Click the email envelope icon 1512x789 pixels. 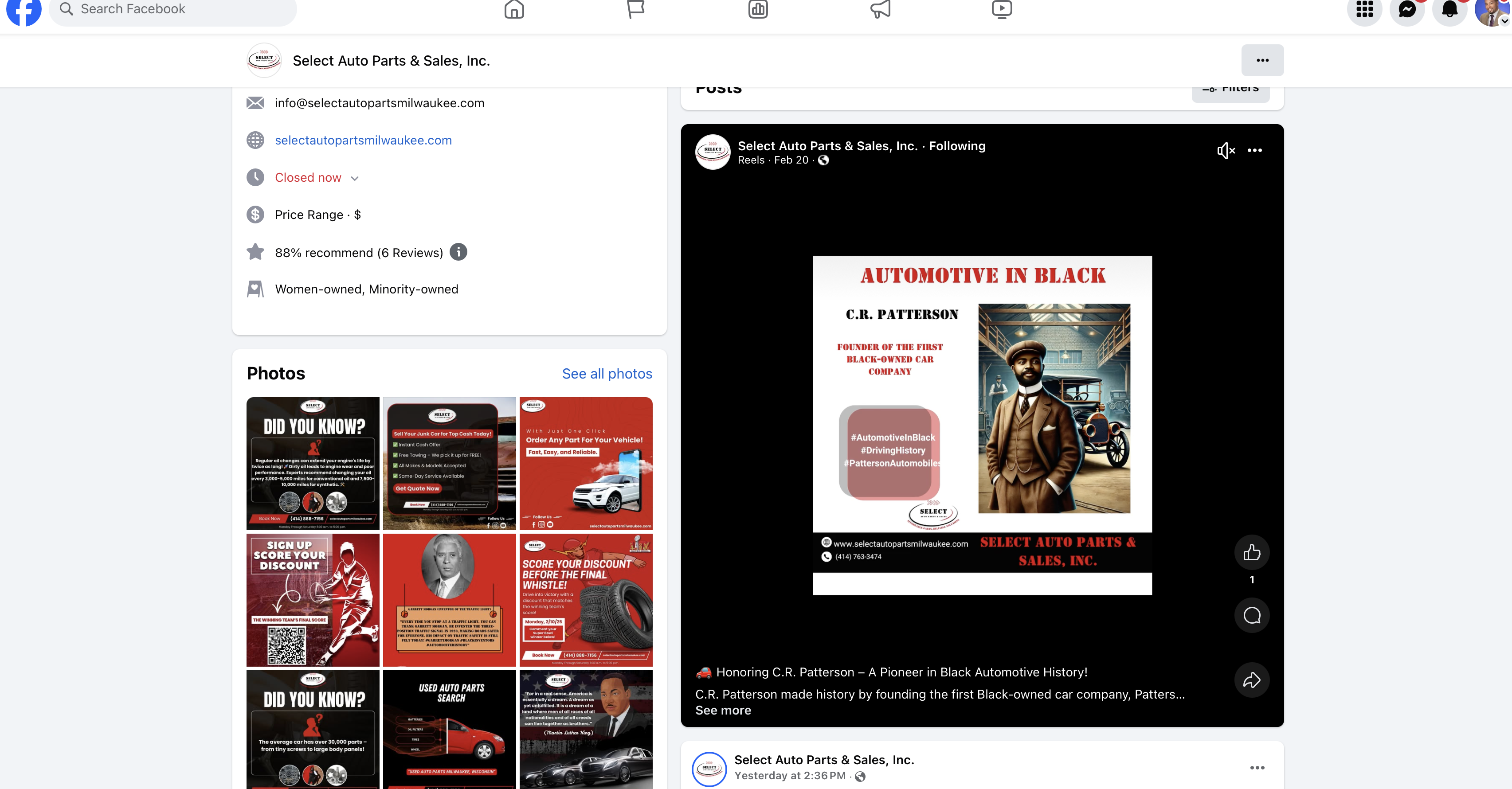[x=255, y=103]
